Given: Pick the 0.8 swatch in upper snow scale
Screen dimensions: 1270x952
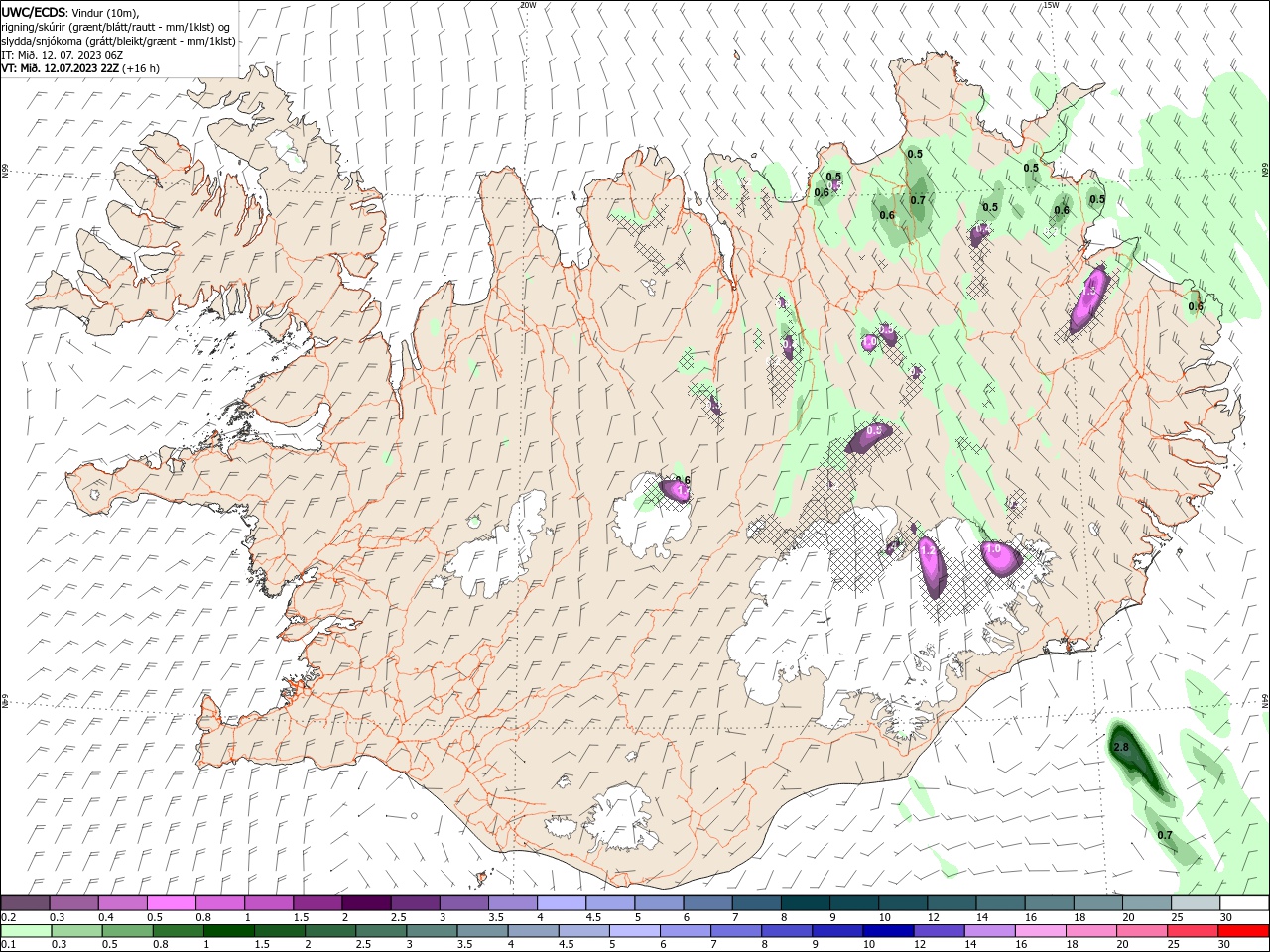Looking at the screenshot, I should 219,903.
